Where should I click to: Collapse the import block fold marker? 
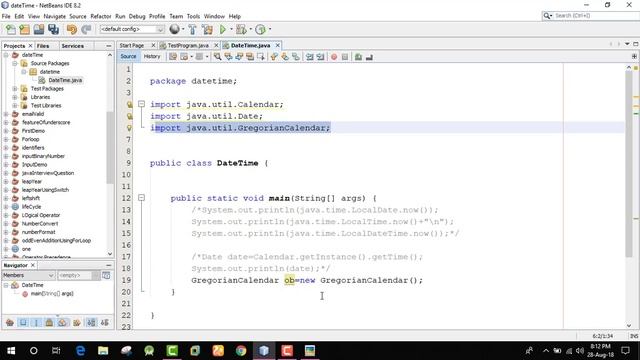coord(141,104)
